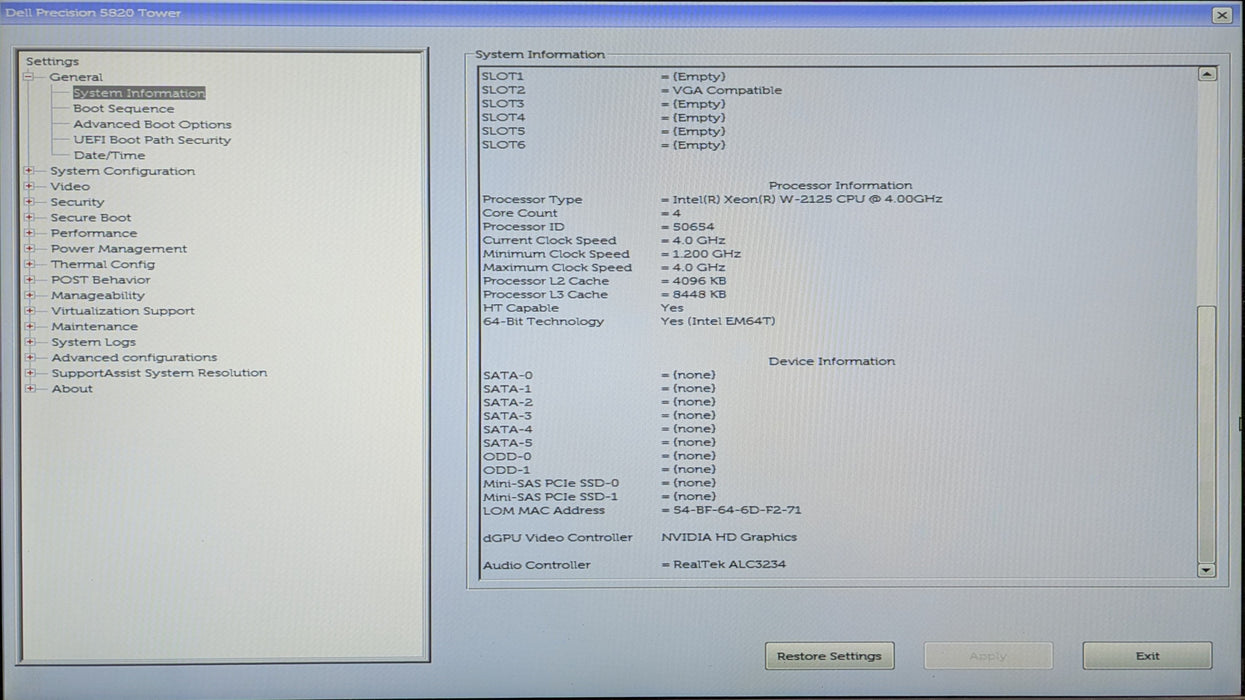The height and width of the screenshot is (700, 1245).
Task: Select the Manageability label
Action: 98,295
